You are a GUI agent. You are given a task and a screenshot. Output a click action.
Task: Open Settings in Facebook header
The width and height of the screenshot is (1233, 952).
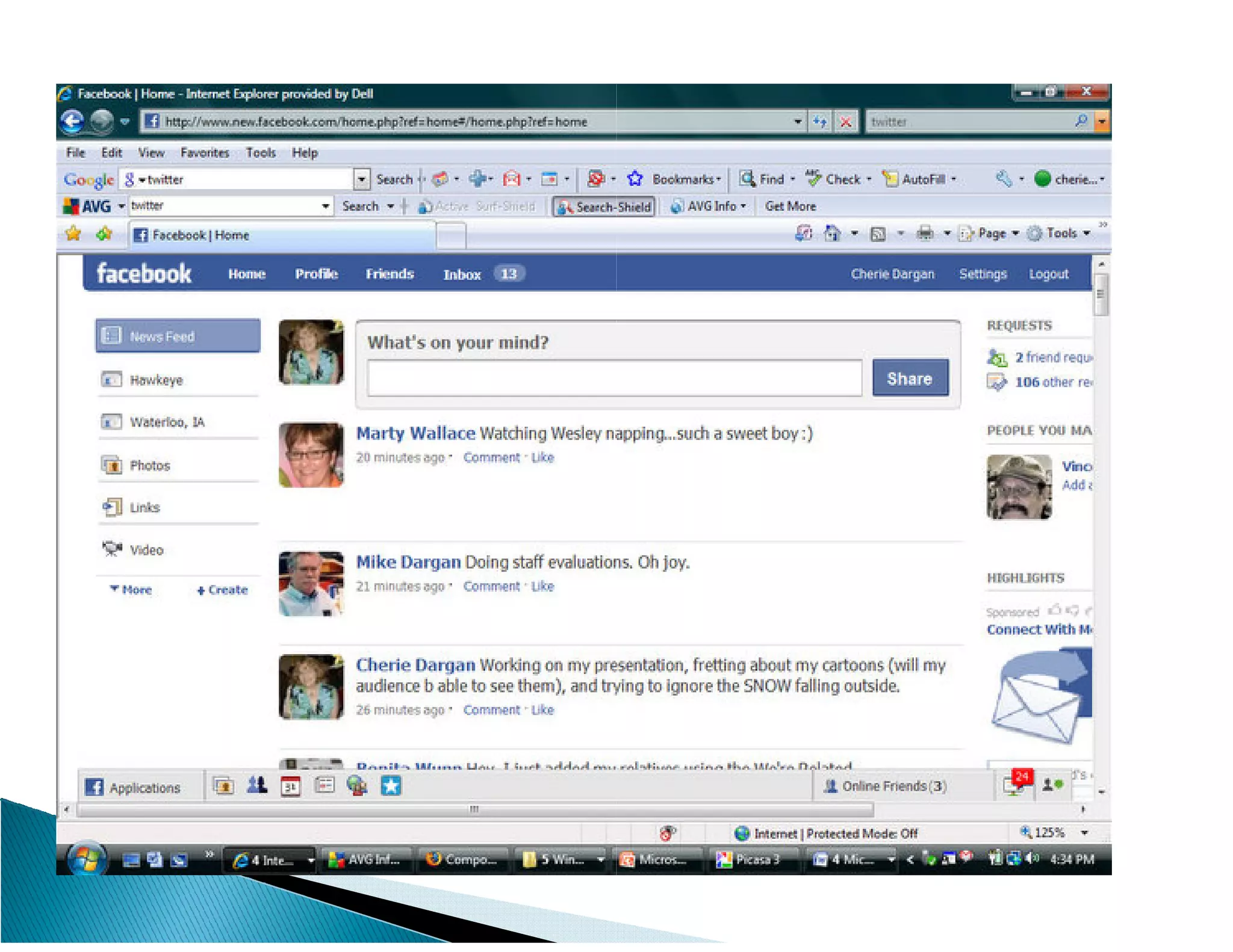coord(983,274)
